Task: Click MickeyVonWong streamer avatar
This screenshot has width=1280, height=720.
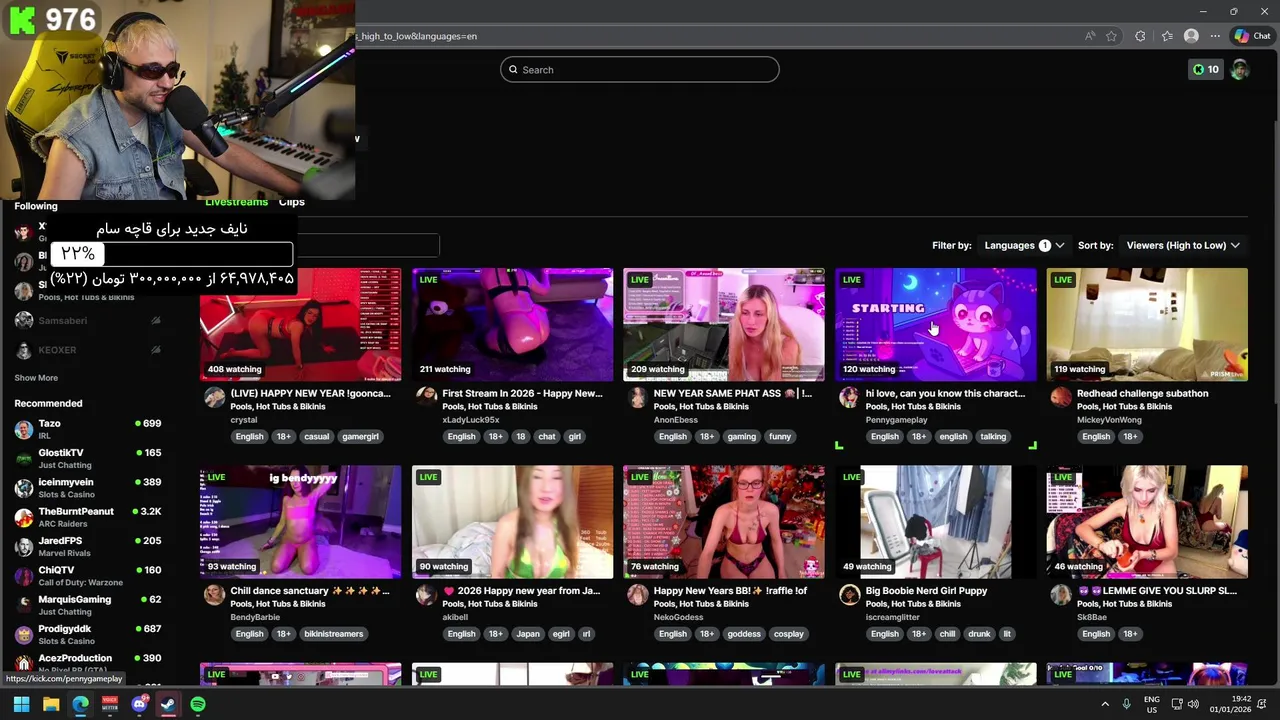Action: pos(1061,398)
